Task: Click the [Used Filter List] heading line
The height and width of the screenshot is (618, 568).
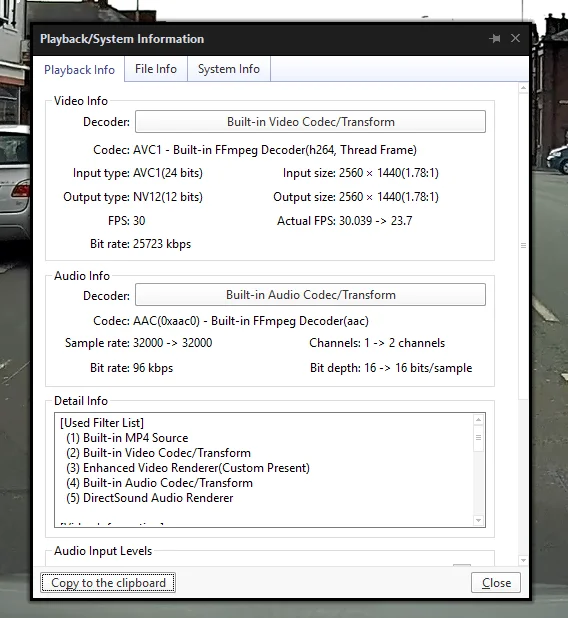Action: [102, 423]
